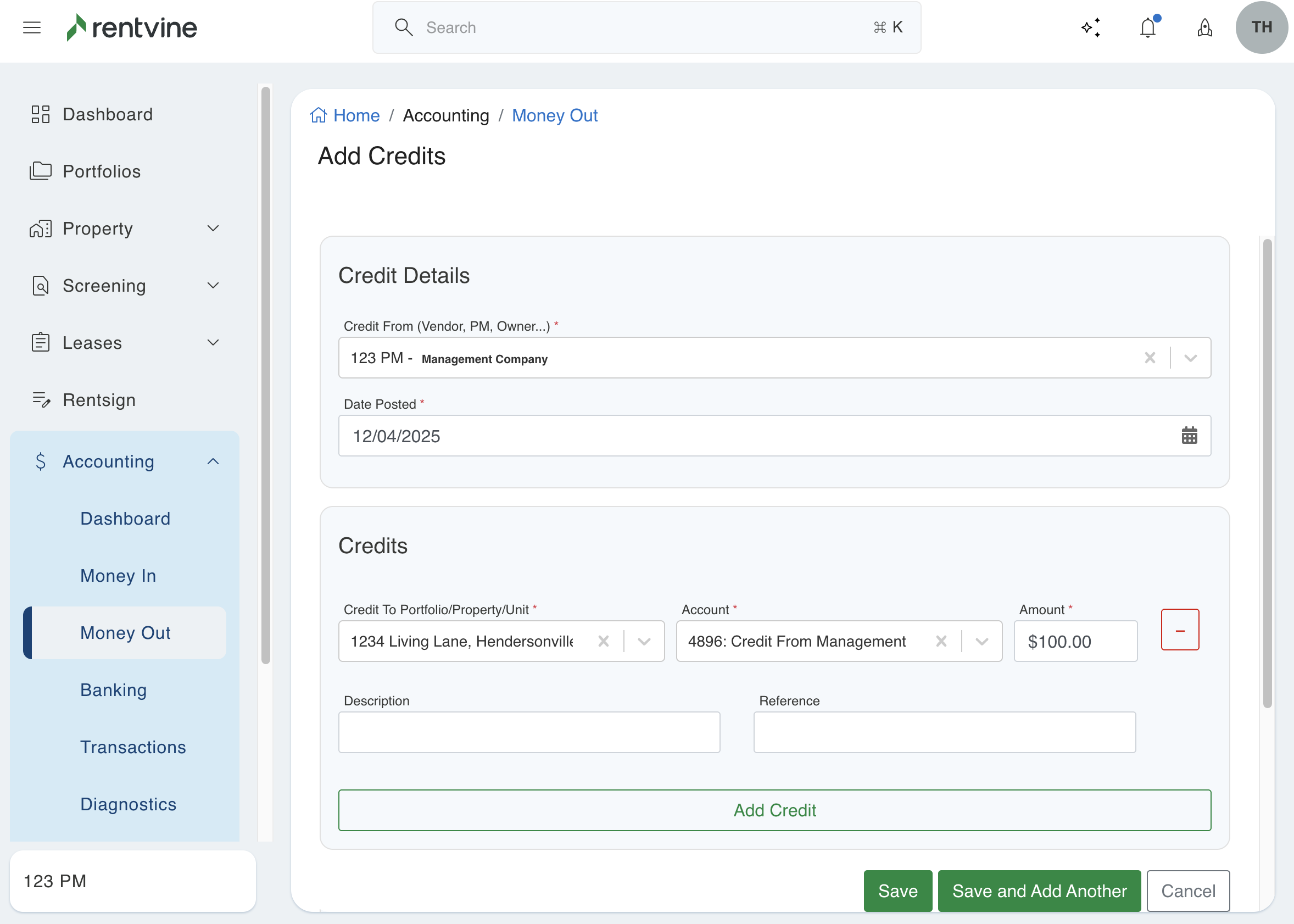Open the Account dropdown arrow

click(981, 641)
